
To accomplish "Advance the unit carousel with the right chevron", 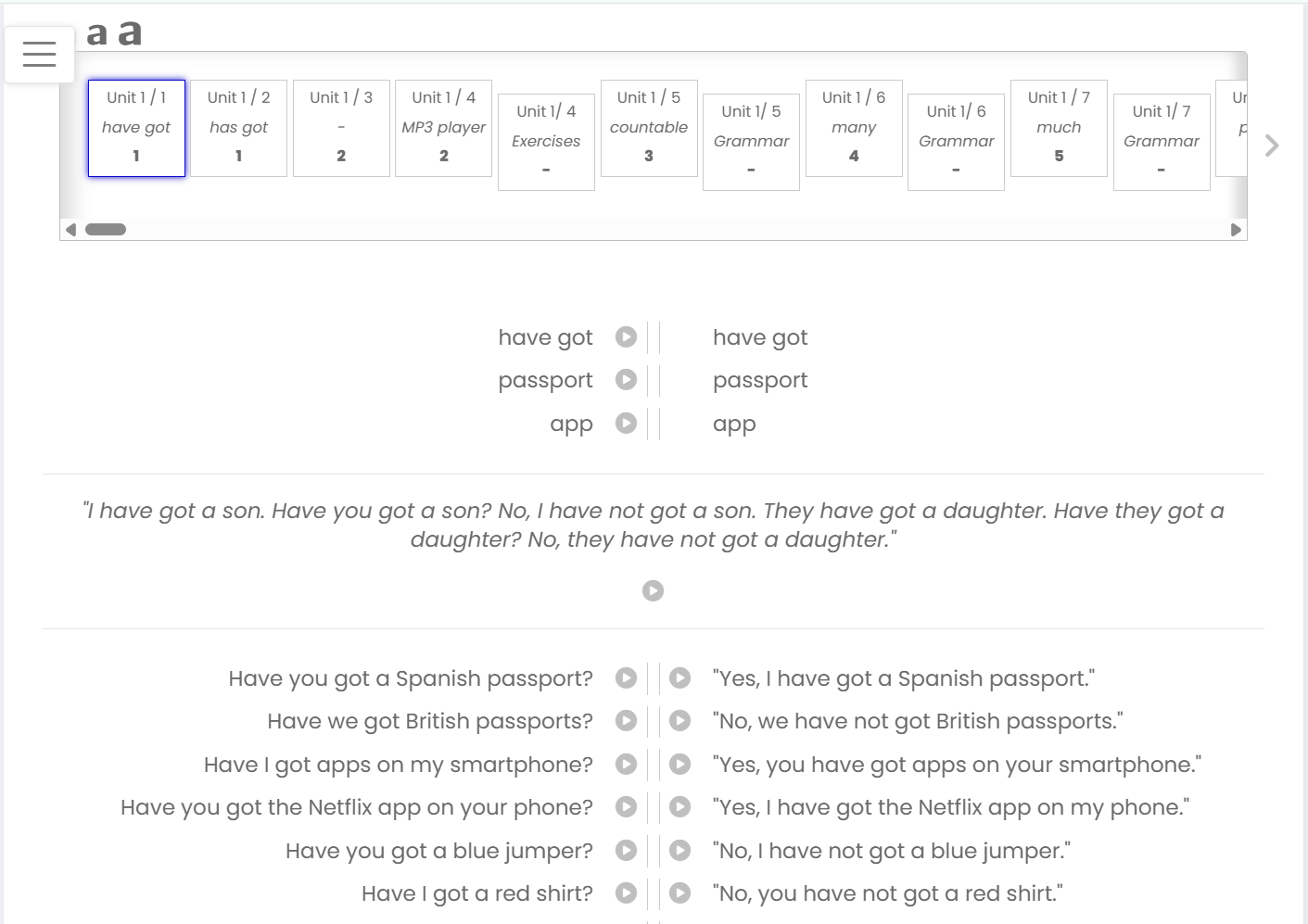I will (x=1271, y=146).
